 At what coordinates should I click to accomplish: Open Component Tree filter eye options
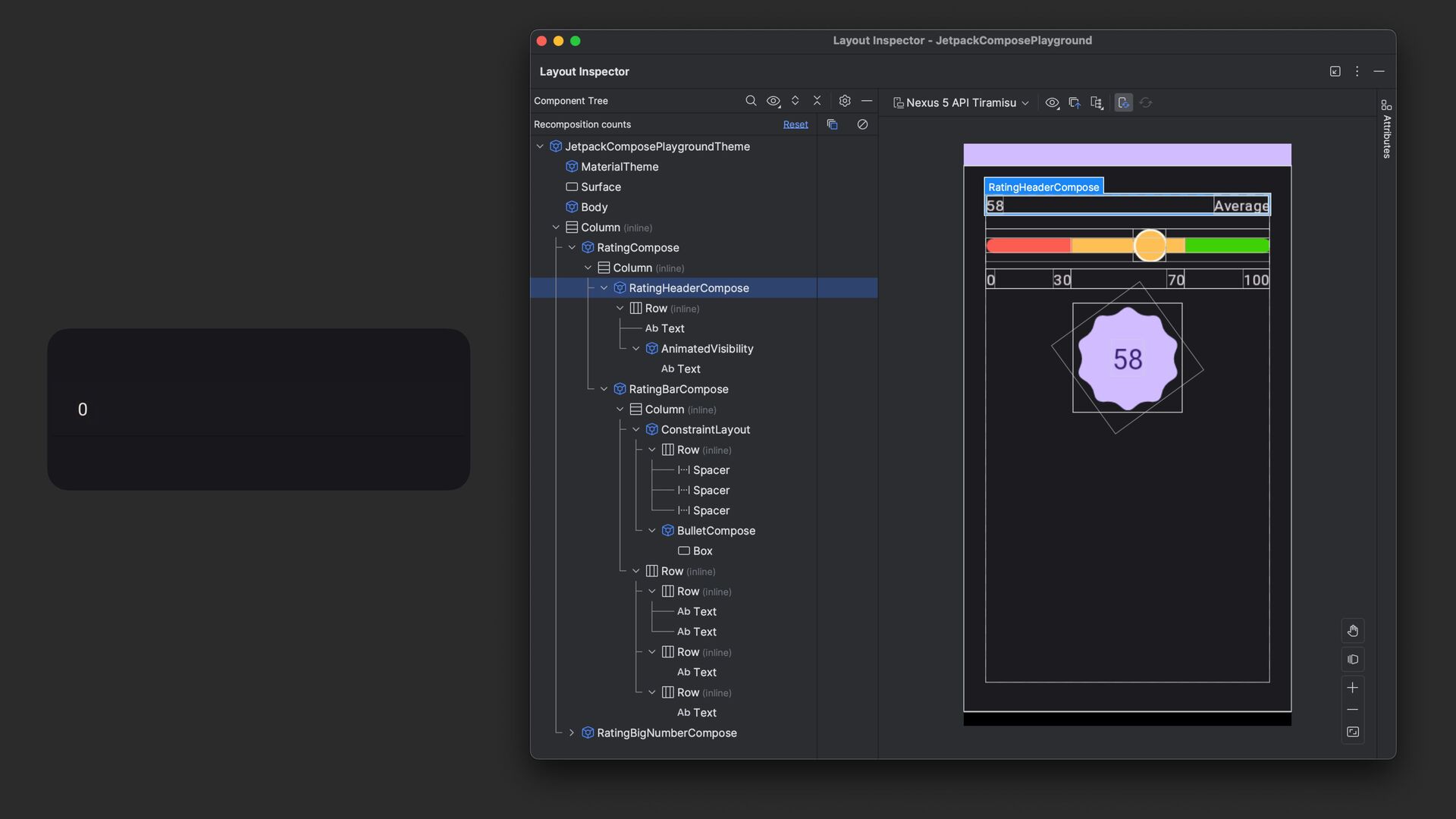click(773, 101)
